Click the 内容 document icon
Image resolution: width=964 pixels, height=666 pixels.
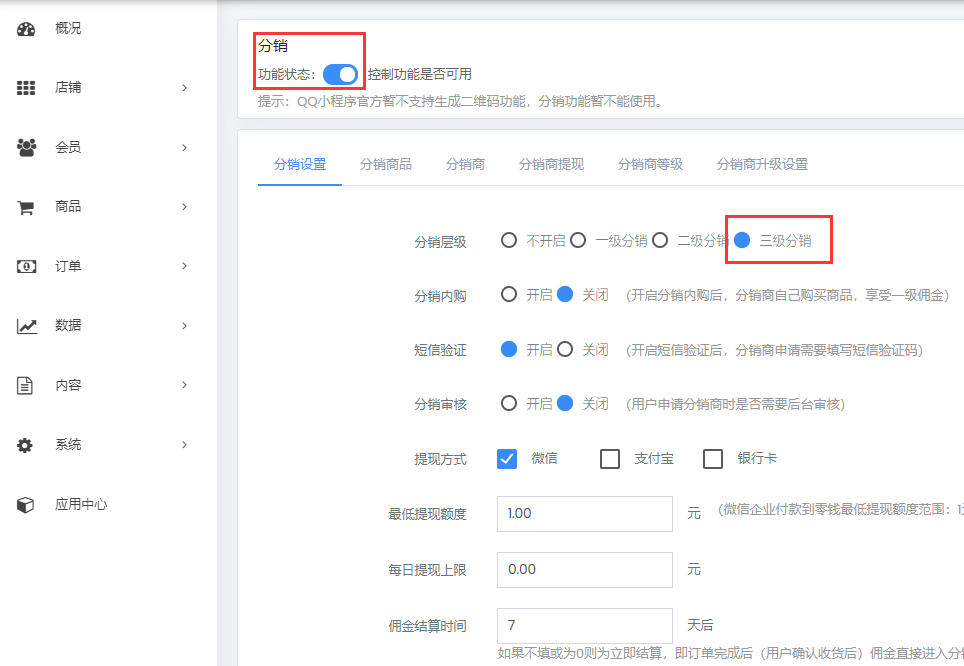click(x=26, y=386)
